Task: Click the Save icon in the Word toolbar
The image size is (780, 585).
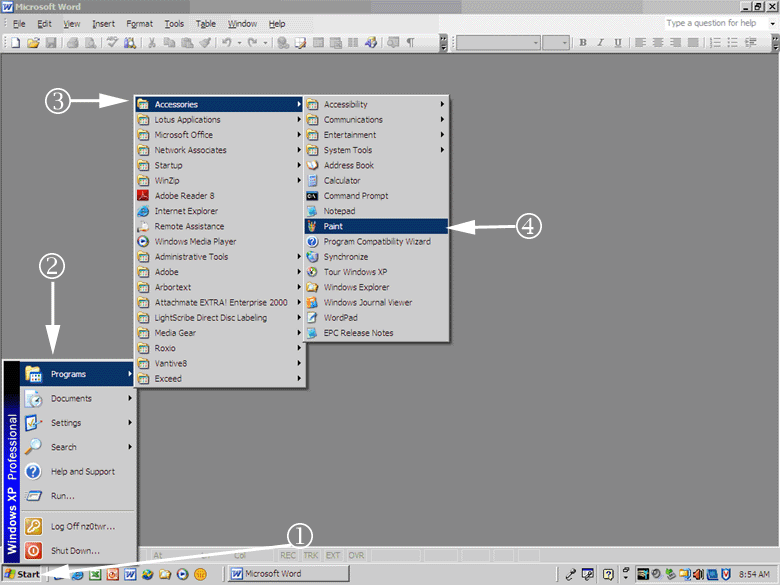Action: coord(50,43)
